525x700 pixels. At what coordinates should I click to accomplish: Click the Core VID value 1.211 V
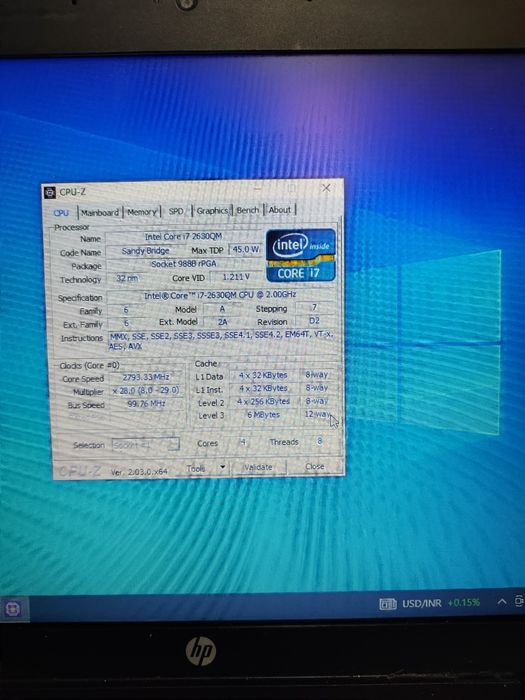tap(236, 277)
